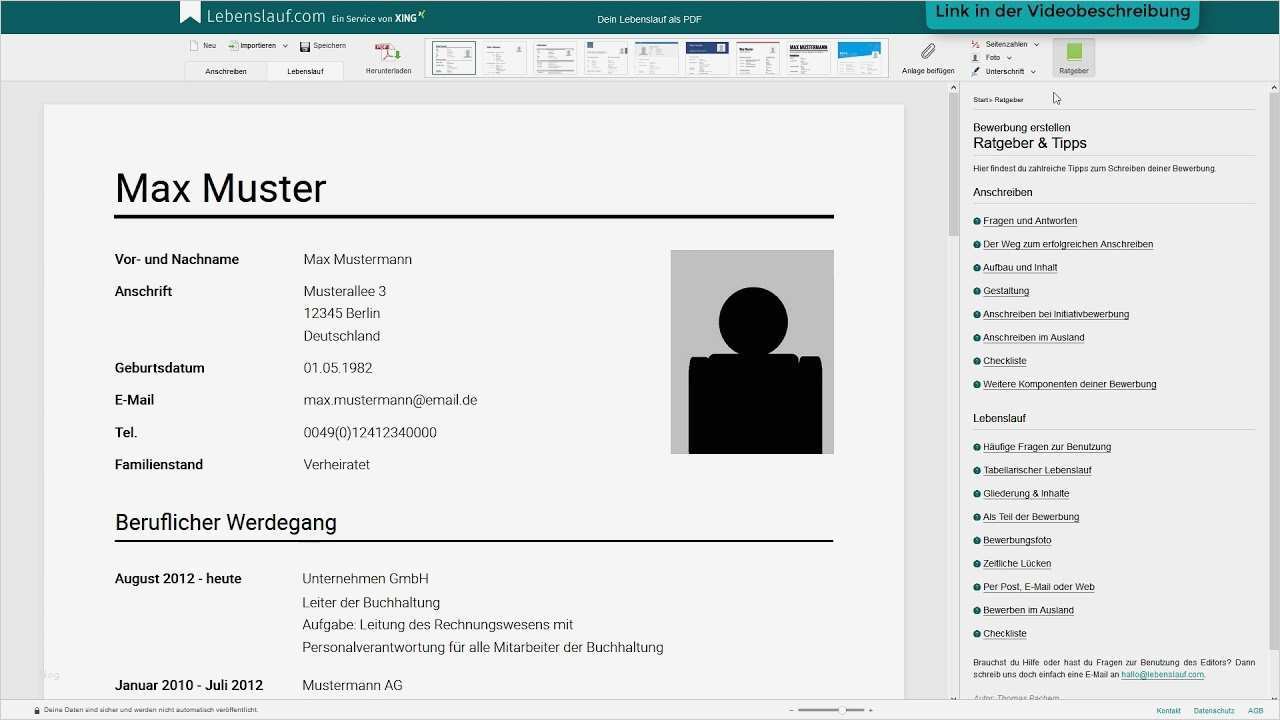Viewport: 1280px width, 720px height.
Task: Zoom in with the plus icon
Action: pyautogui.click(x=870, y=710)
